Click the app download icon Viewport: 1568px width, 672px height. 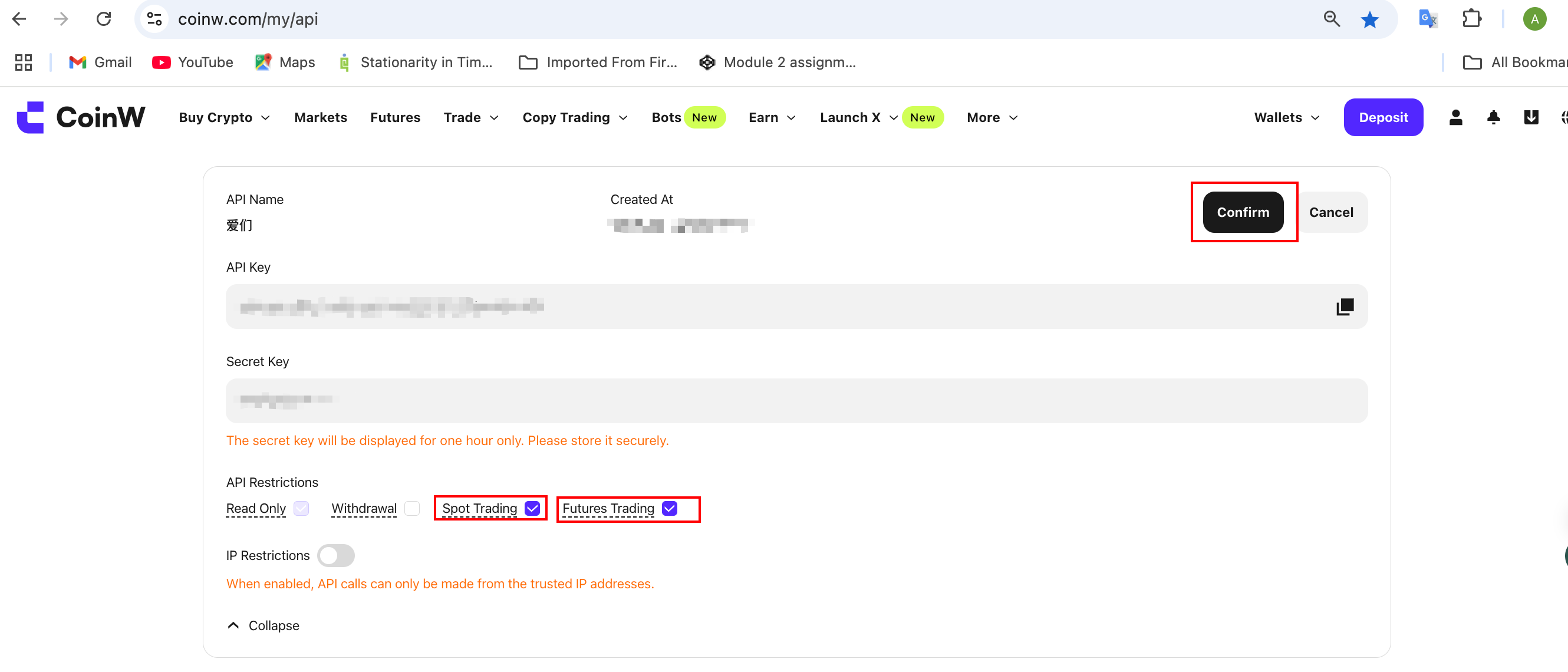click(x=1531, y=117)
